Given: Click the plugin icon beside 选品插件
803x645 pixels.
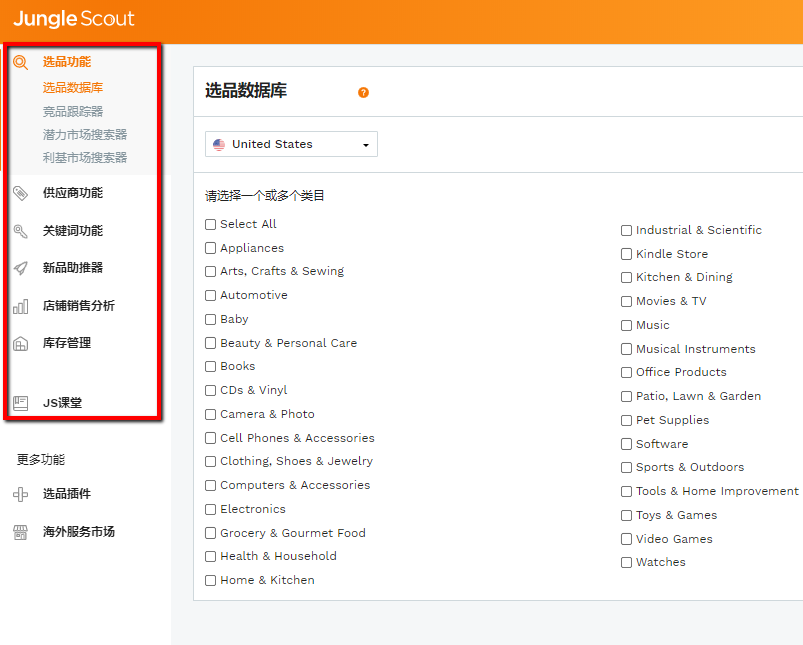Looking at the screenshot, I should tap(21, 494).
